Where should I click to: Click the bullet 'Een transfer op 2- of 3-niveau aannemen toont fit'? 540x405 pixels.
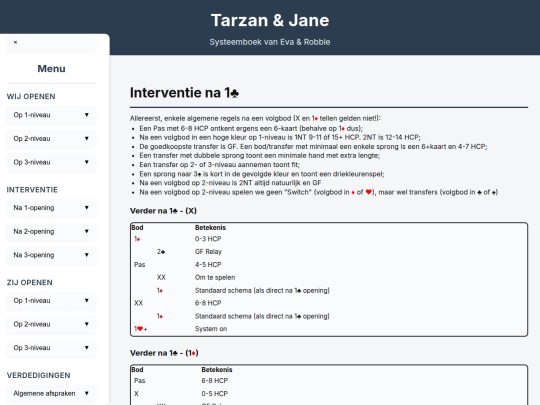pos(219,165)
